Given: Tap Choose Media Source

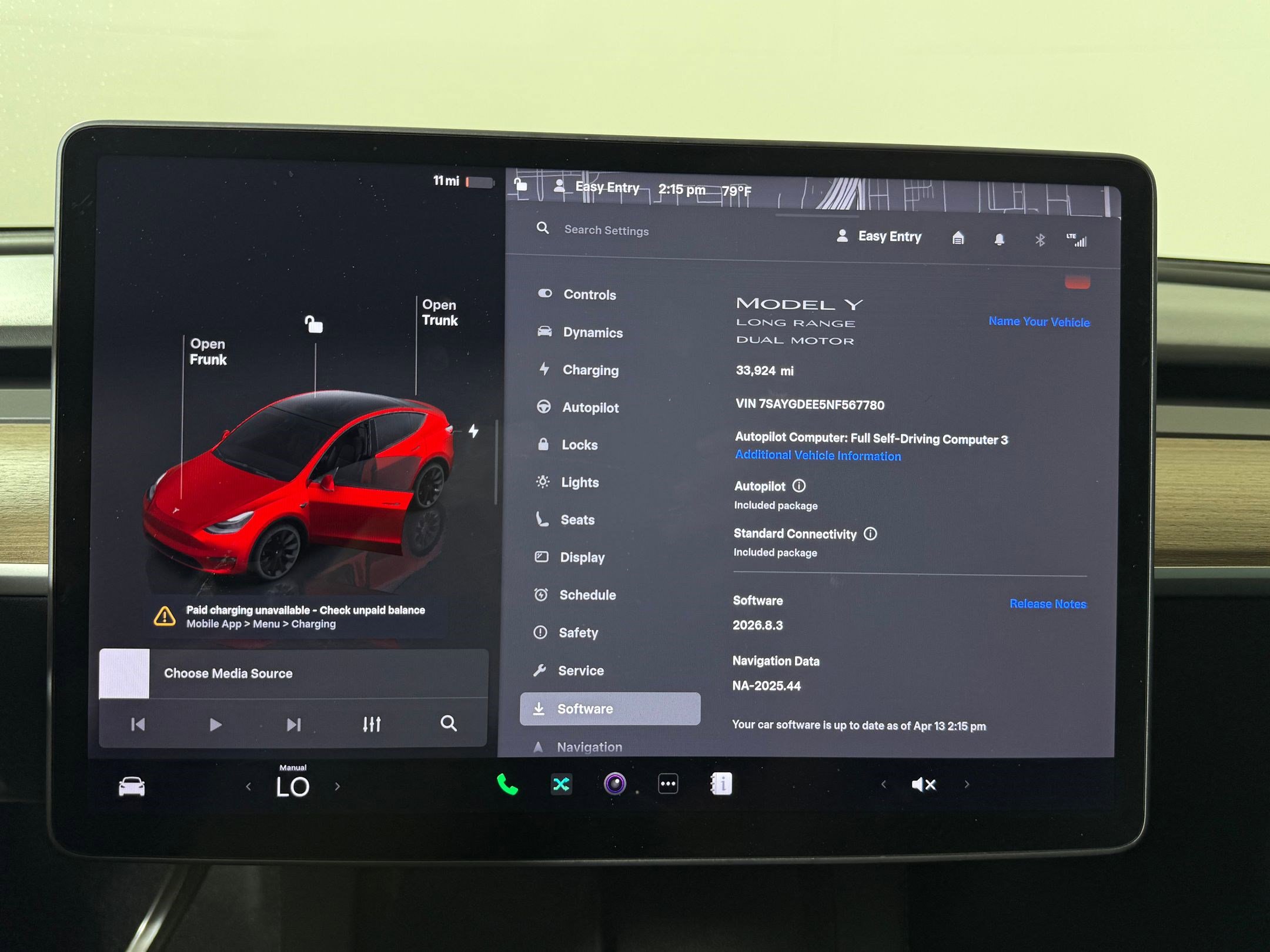Looking at the screenshot, I should point(228,673).
